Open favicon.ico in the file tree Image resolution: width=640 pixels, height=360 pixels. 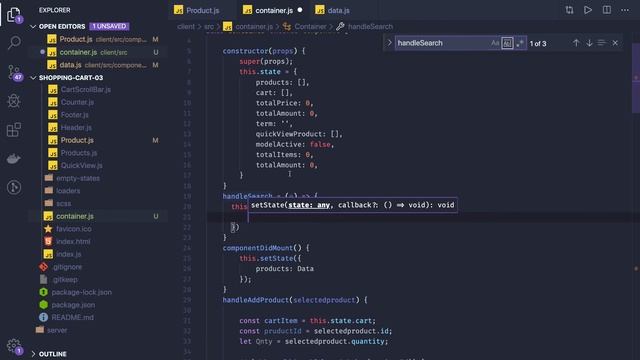pos(98,229)
